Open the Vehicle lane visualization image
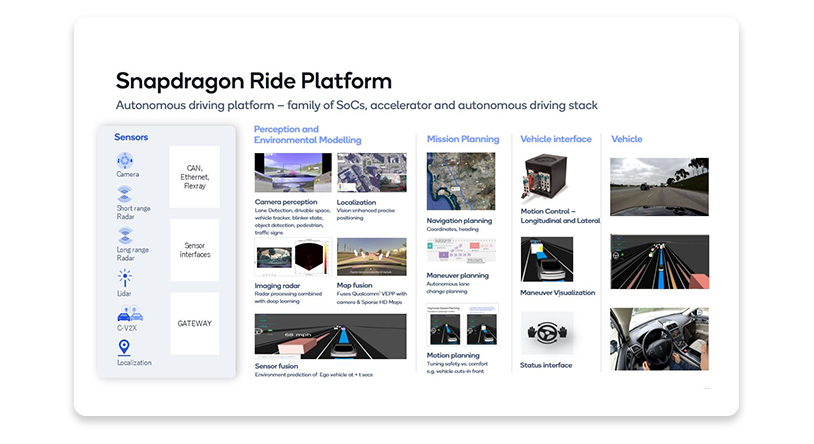 click(x=659, y=262)
